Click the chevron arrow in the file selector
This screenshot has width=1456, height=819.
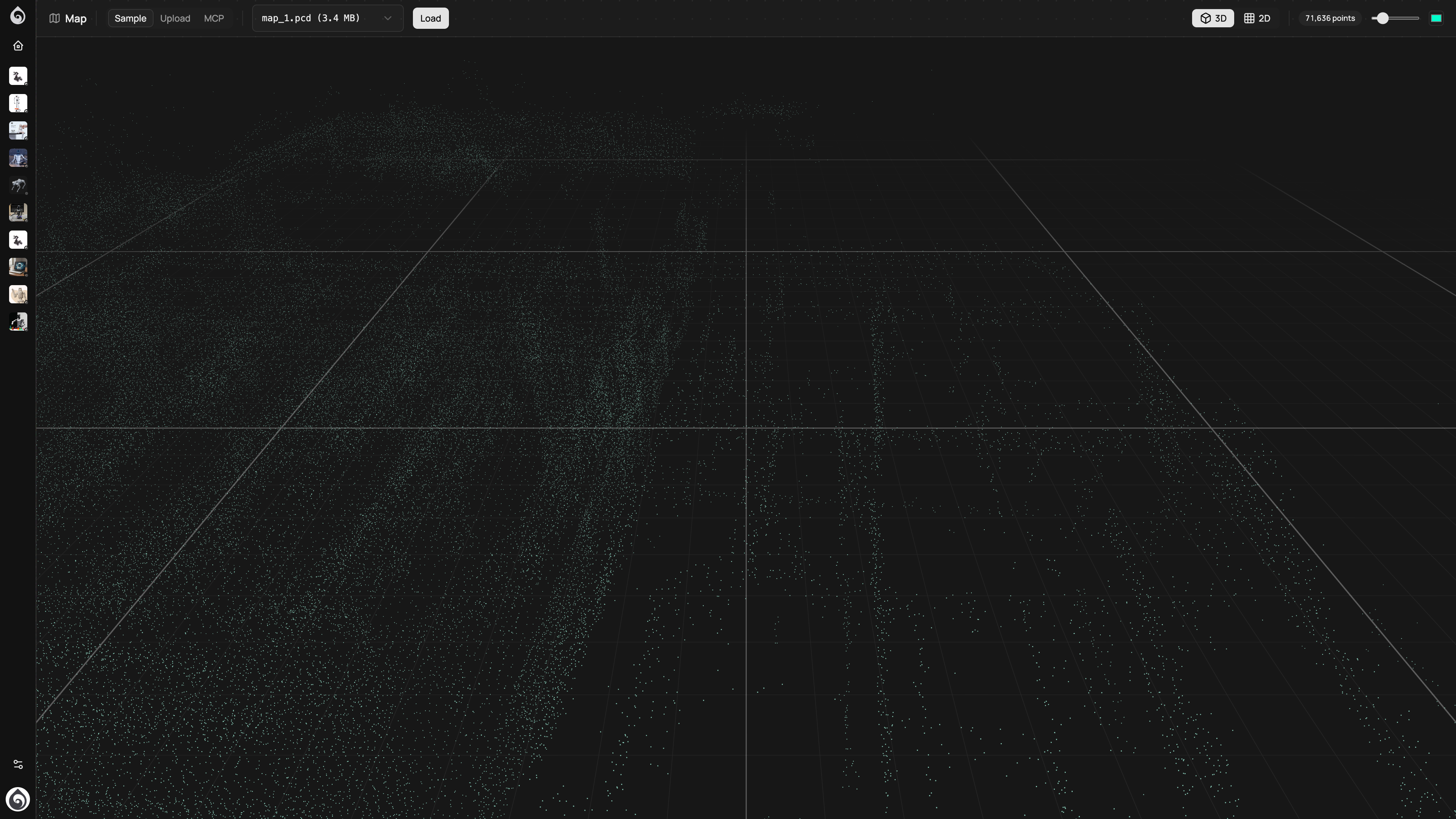tap(388, 18)
